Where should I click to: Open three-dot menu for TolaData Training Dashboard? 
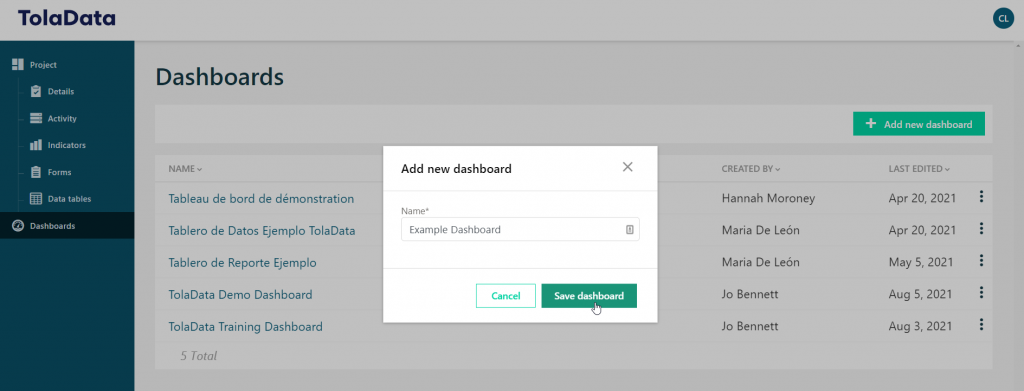click(981, 324)
